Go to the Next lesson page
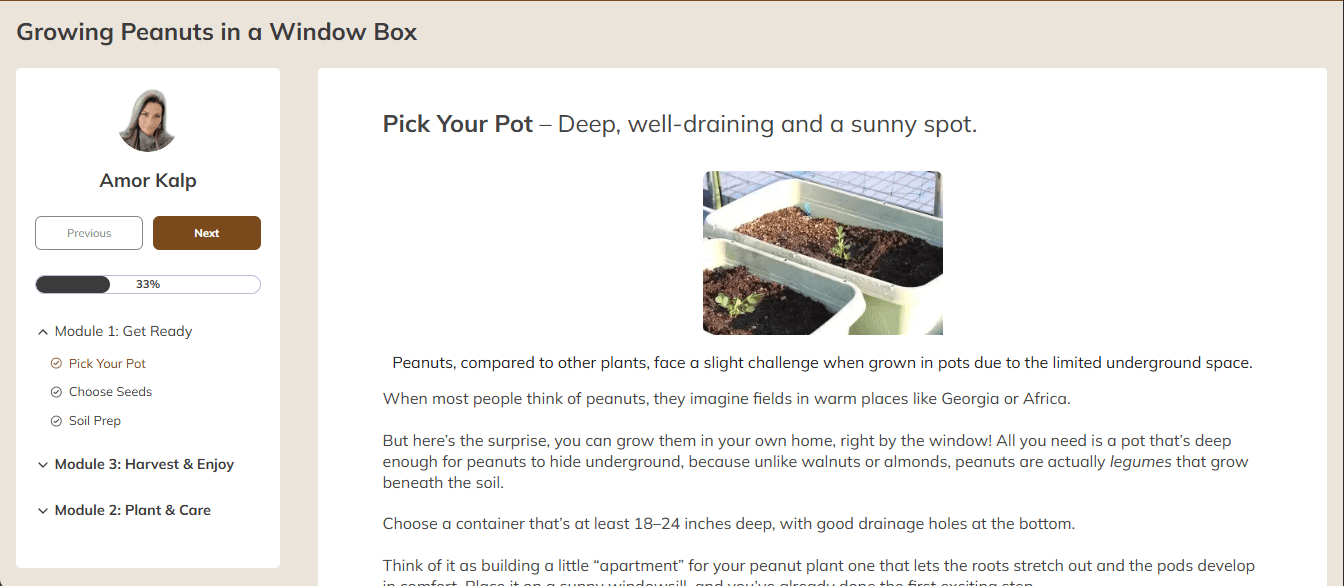 207,233
